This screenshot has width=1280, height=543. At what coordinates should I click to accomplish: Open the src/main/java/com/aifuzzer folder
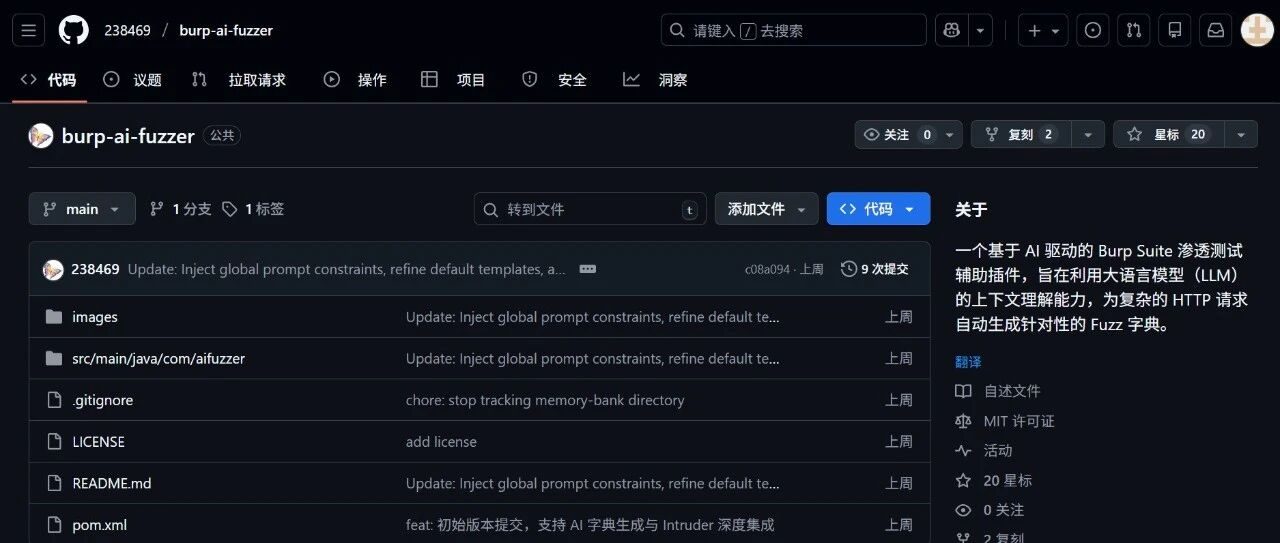pos(158,358)
